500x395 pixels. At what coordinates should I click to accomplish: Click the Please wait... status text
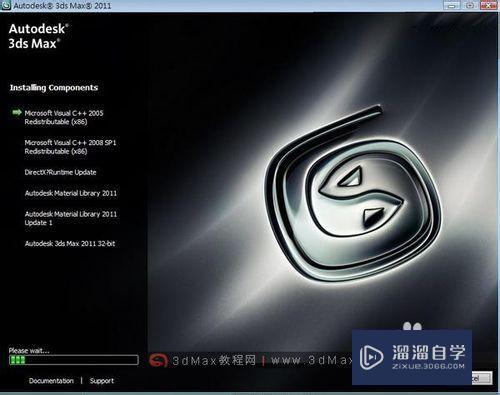(29, 350)
